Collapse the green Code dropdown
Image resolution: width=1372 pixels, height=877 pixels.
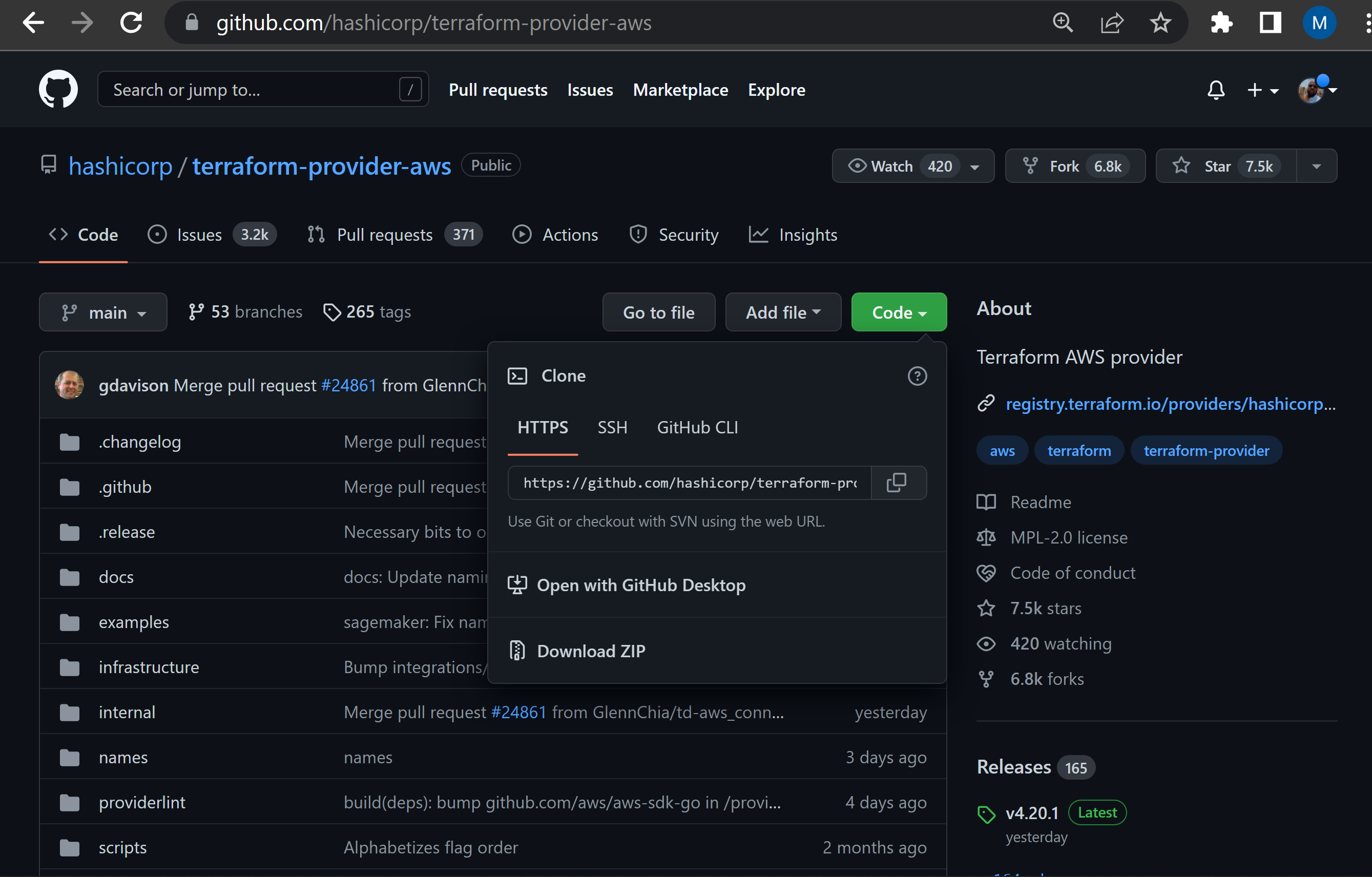[899, 312]
